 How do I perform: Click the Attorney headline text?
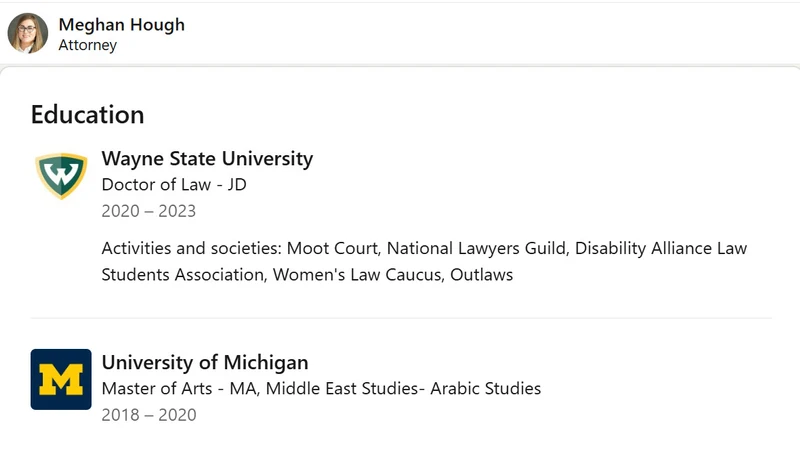pyautogui.click(x=87, y=45)
